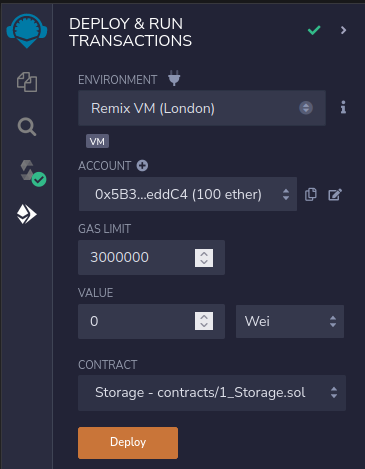Click the gas limit stepper arrows
This screenshot has height=469, width=365.
(204, 258)
